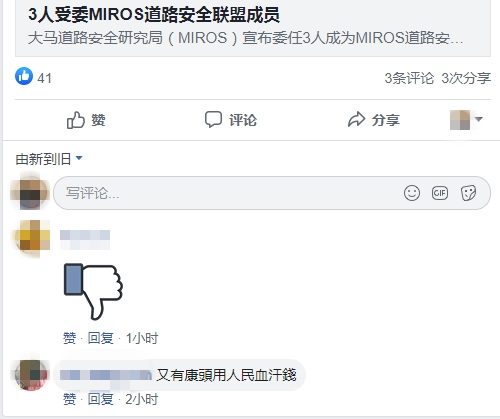Open the MIROS道路安全联盟成员 article headline

(154, 15)
